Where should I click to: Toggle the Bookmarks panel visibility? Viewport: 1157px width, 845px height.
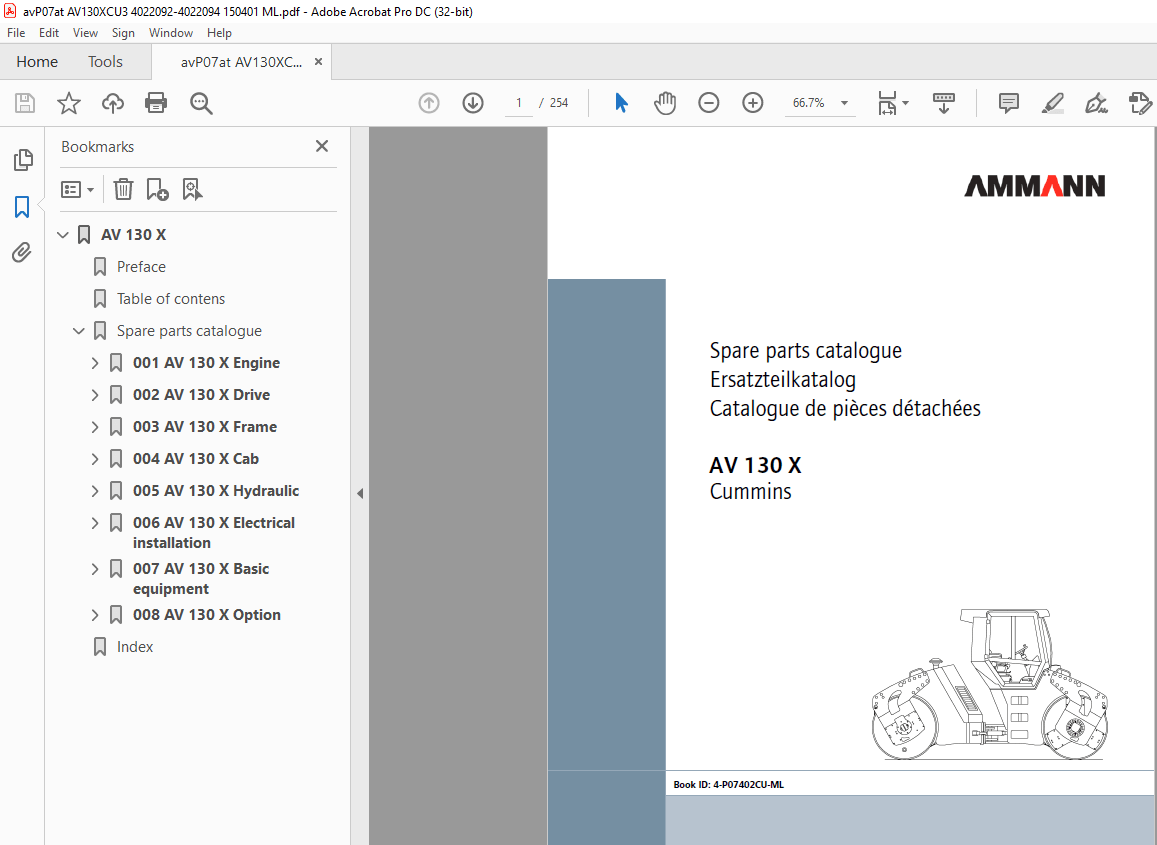pyautogui.click(x=22, y=207)
